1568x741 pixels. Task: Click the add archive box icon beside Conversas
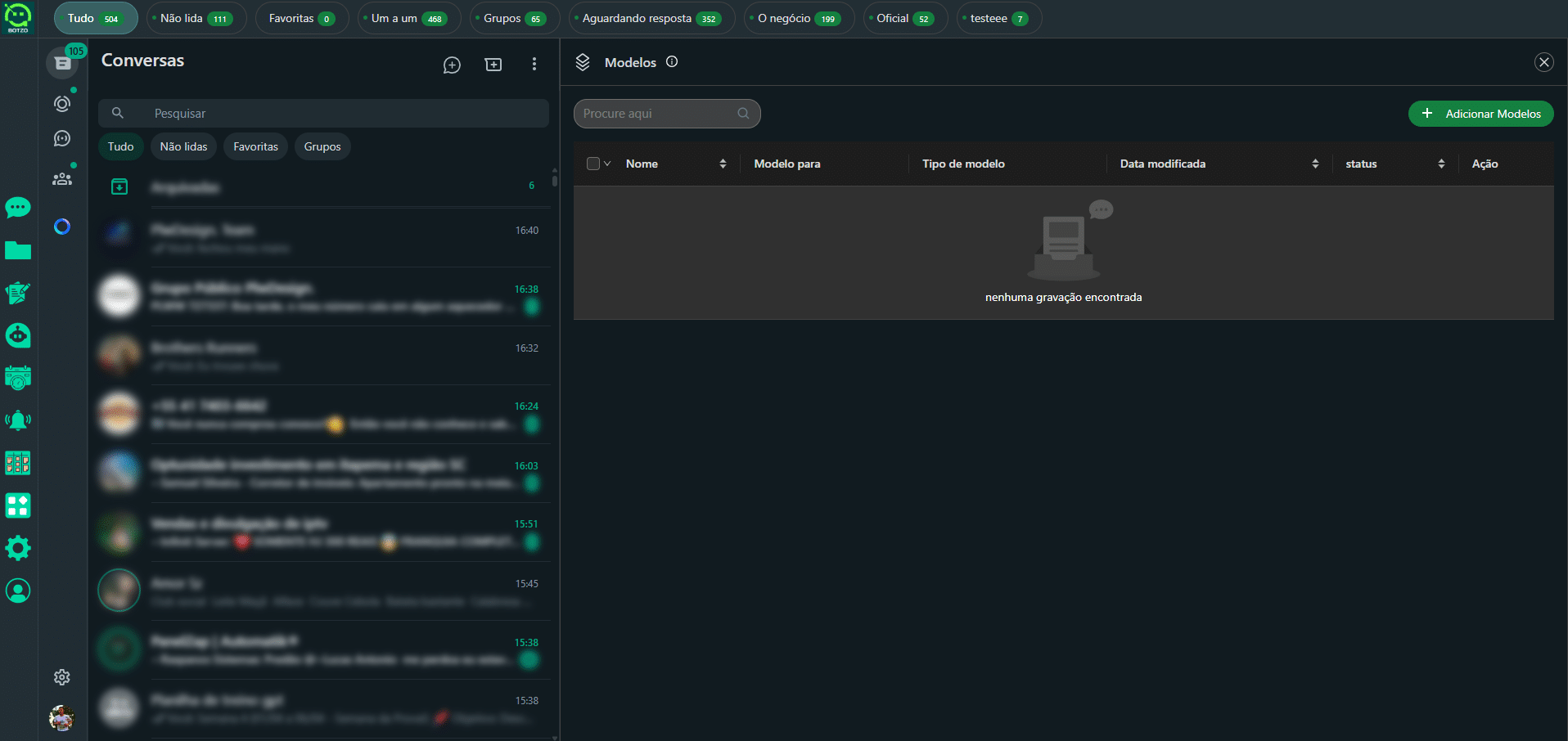point(493,65)
